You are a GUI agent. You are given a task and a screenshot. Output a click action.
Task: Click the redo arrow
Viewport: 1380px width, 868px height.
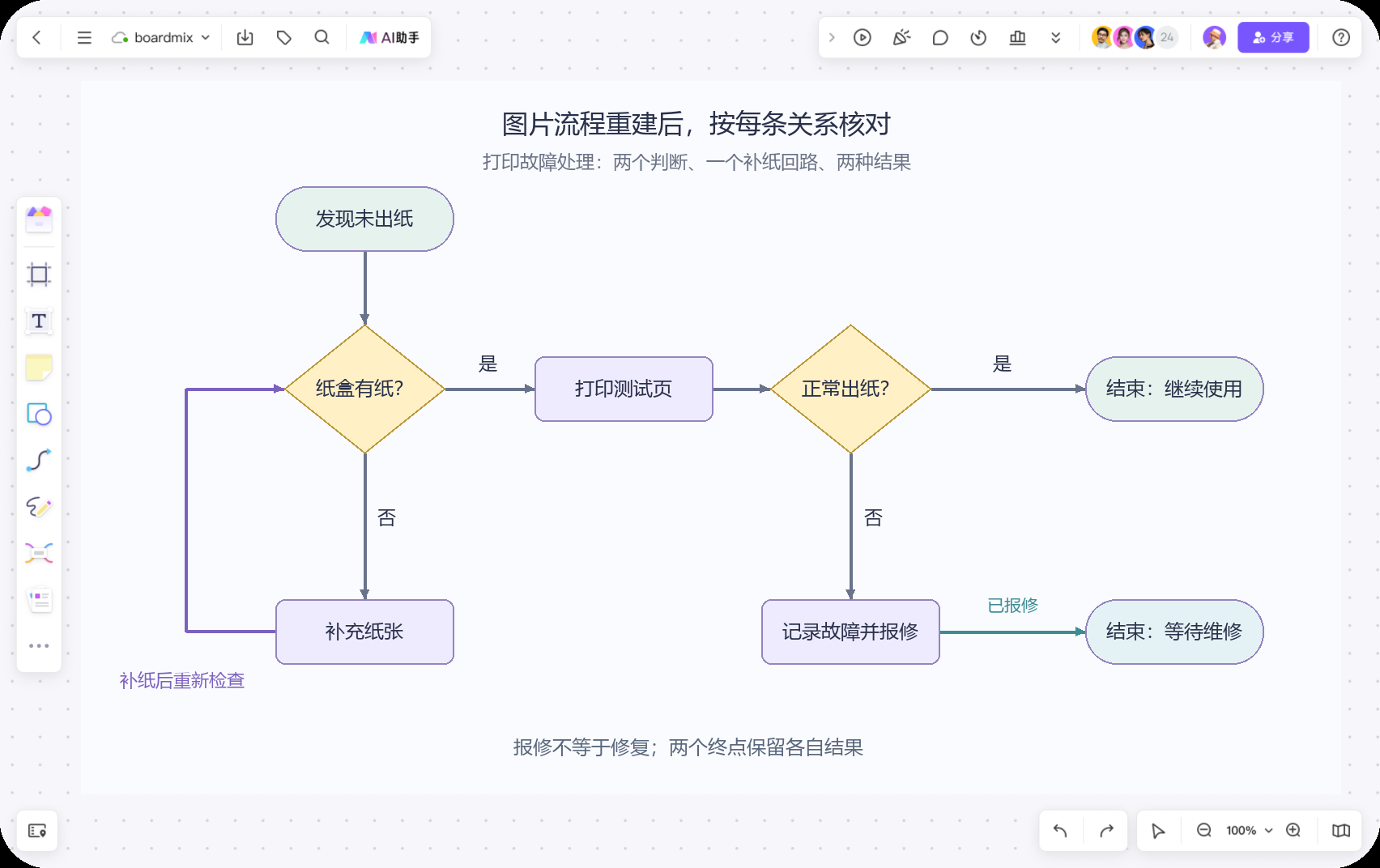(x=1106, y=831)
